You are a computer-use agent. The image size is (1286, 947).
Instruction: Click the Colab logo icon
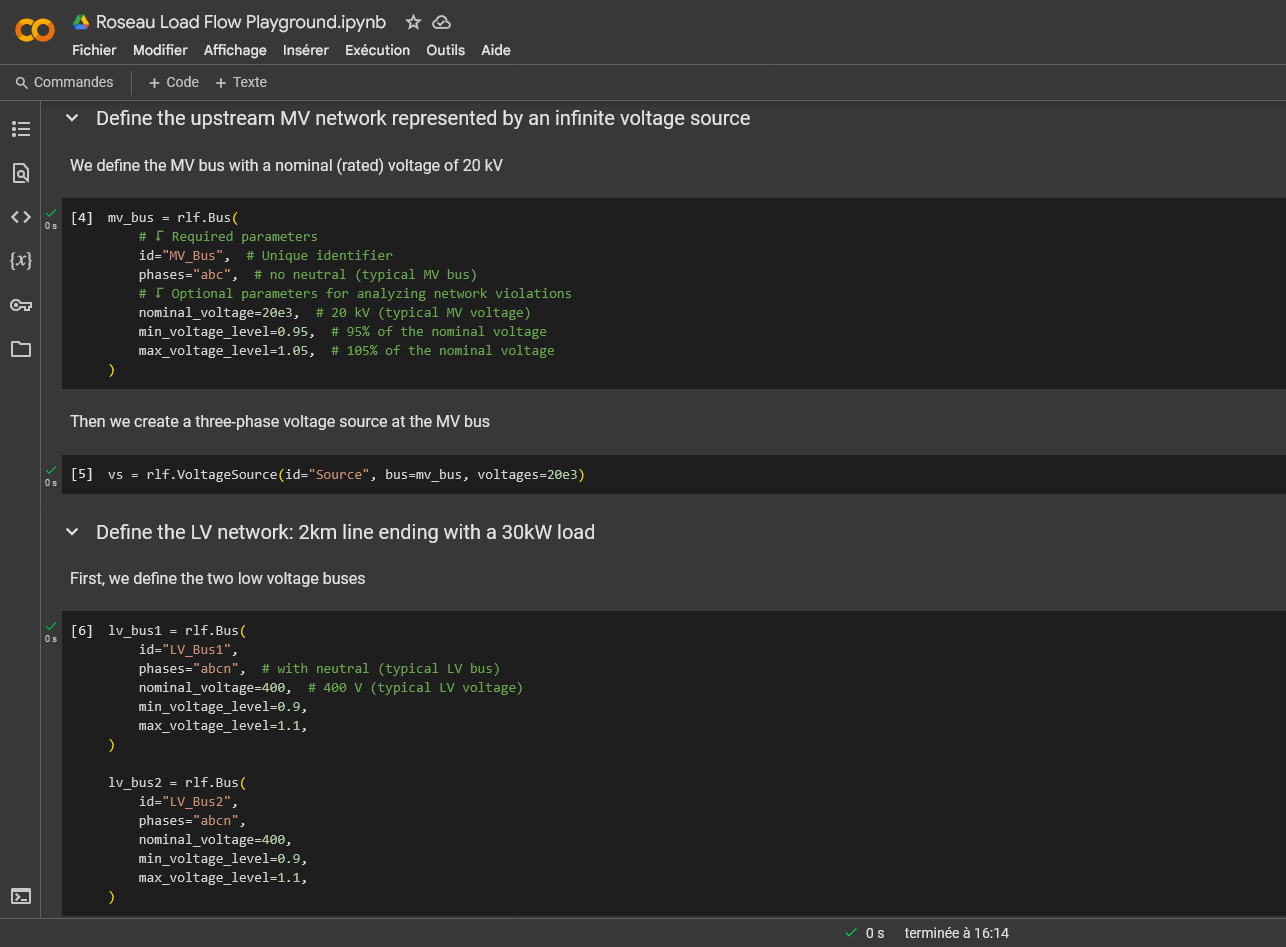(35, 31)
